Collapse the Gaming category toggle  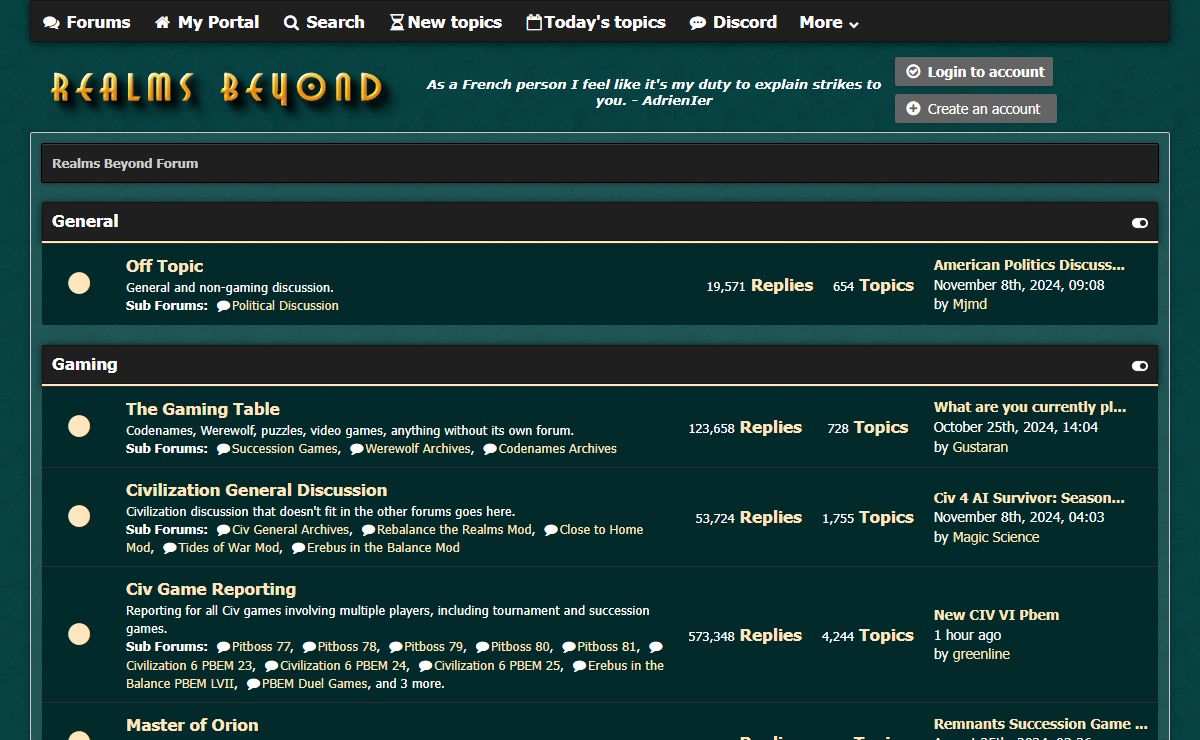coord(1139,366)
